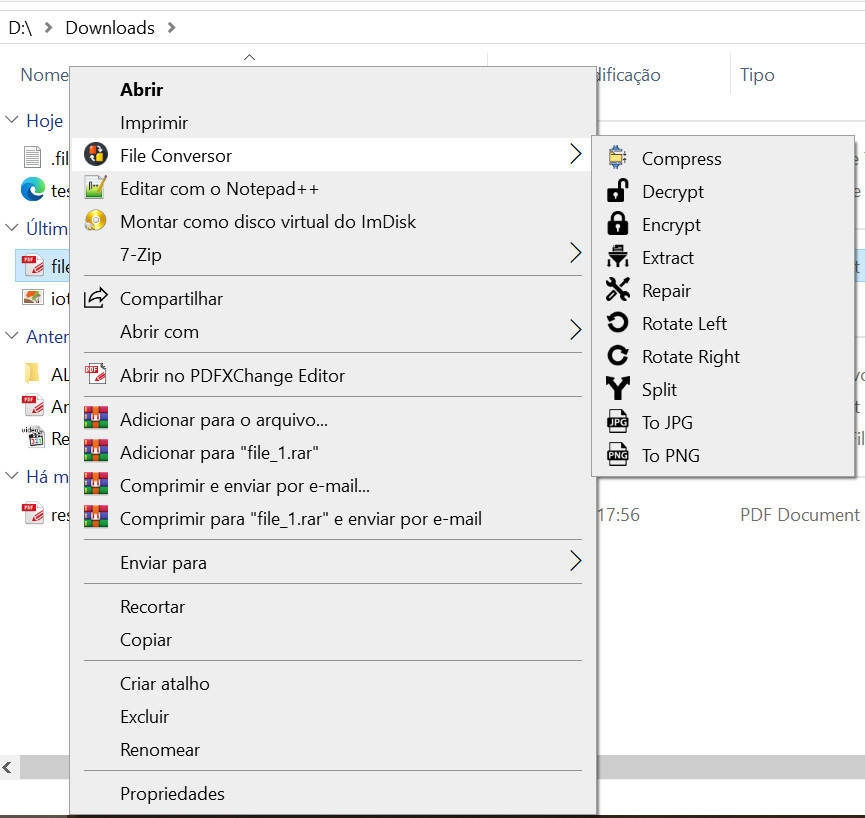Image resolution: width=865 pixels, height=818 pixels.
Task: Click the PDFXChange Editor icon
Action: (x=95, y=375)
